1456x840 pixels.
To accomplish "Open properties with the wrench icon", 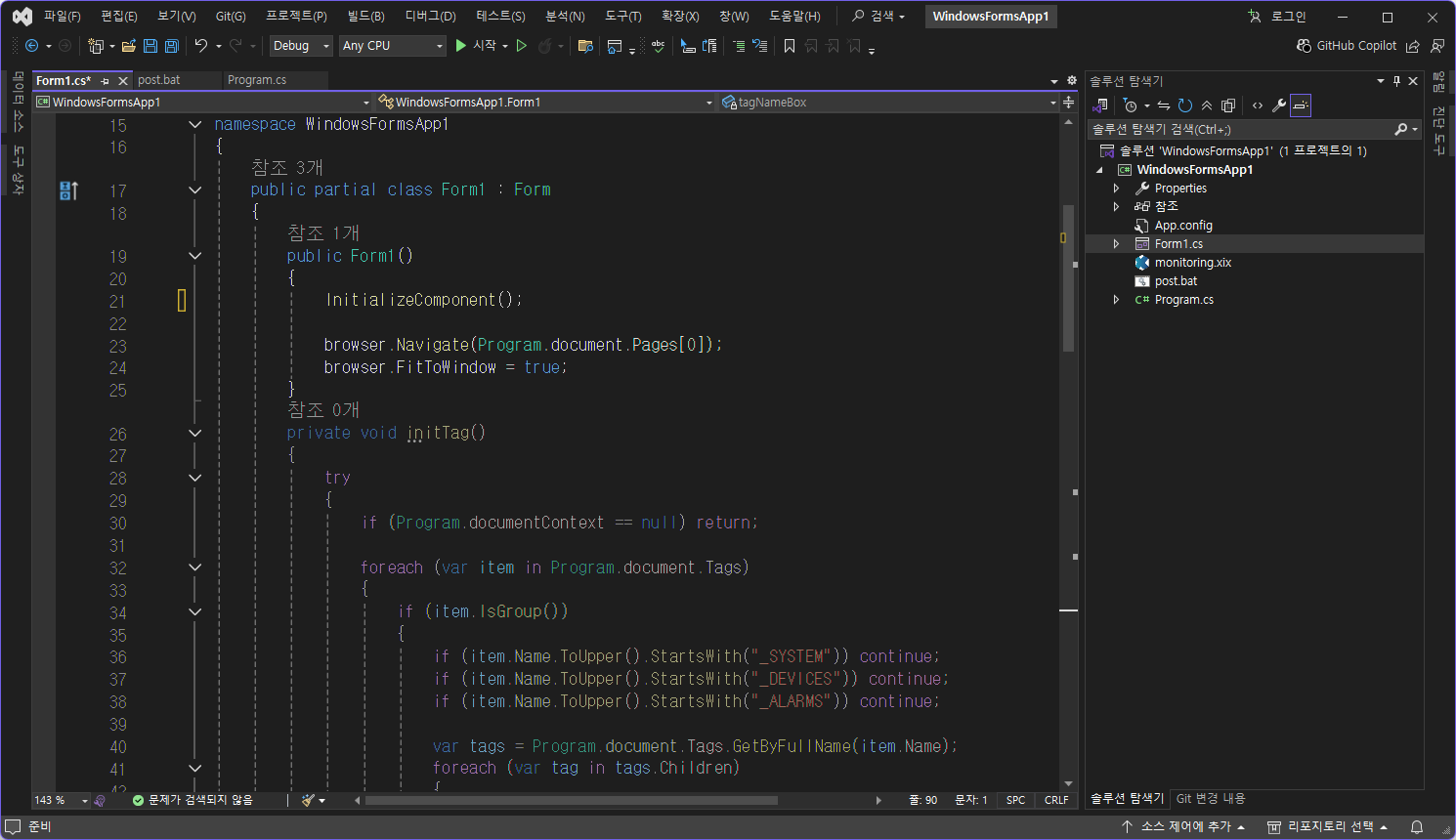I will coord(1278,105).
